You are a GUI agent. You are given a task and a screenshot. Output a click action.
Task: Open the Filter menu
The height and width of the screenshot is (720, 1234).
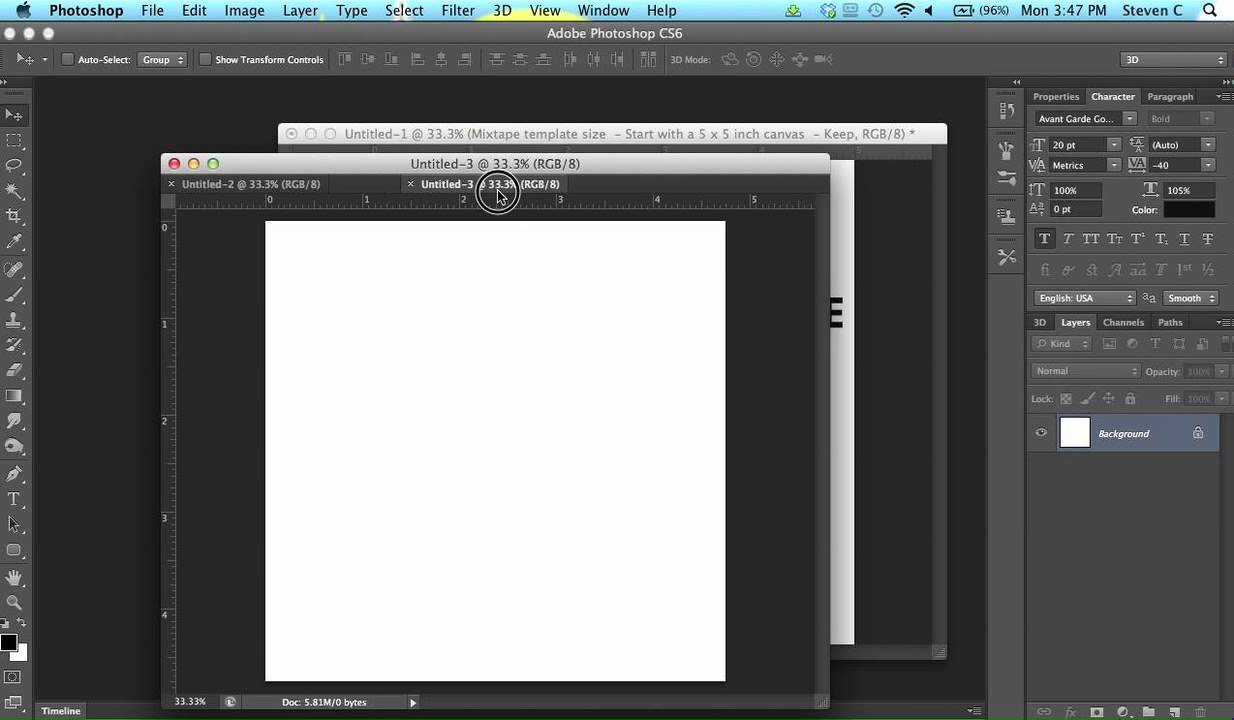coord(458,11)
